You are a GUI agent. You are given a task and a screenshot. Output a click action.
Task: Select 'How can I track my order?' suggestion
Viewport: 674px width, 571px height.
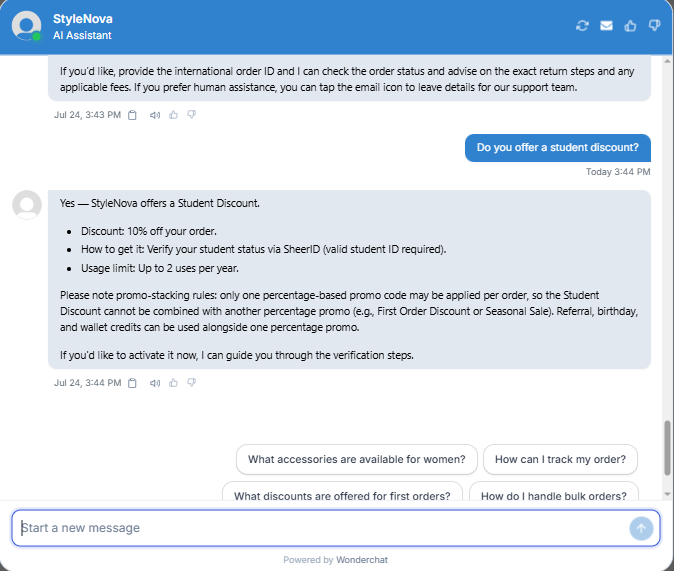pyautogui.click(x=560, y=459)
